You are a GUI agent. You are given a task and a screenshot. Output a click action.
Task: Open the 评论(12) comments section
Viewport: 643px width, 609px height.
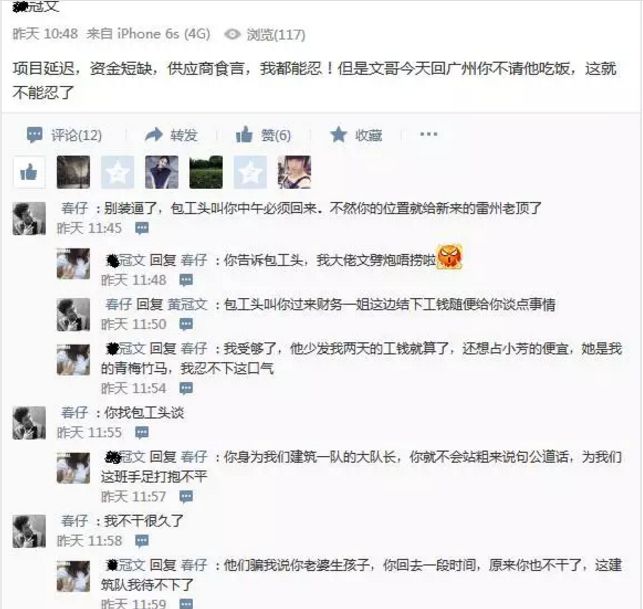(64, 135)
